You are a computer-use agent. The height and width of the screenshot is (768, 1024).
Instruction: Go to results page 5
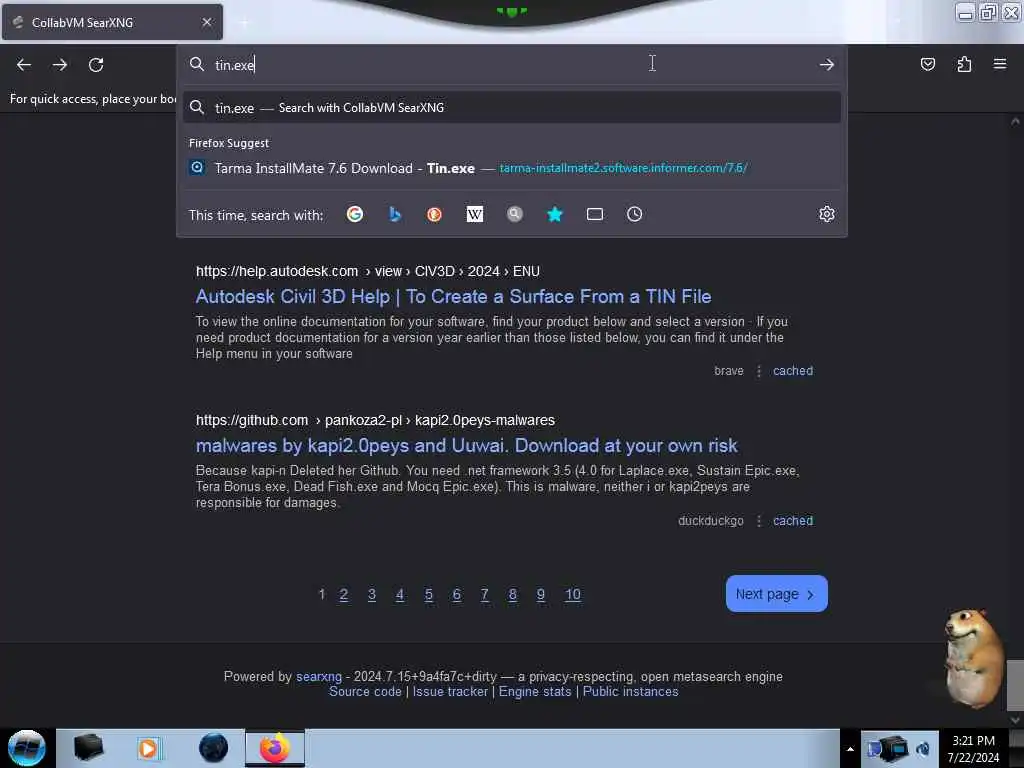pyautogui.click(x=428, y=594)
